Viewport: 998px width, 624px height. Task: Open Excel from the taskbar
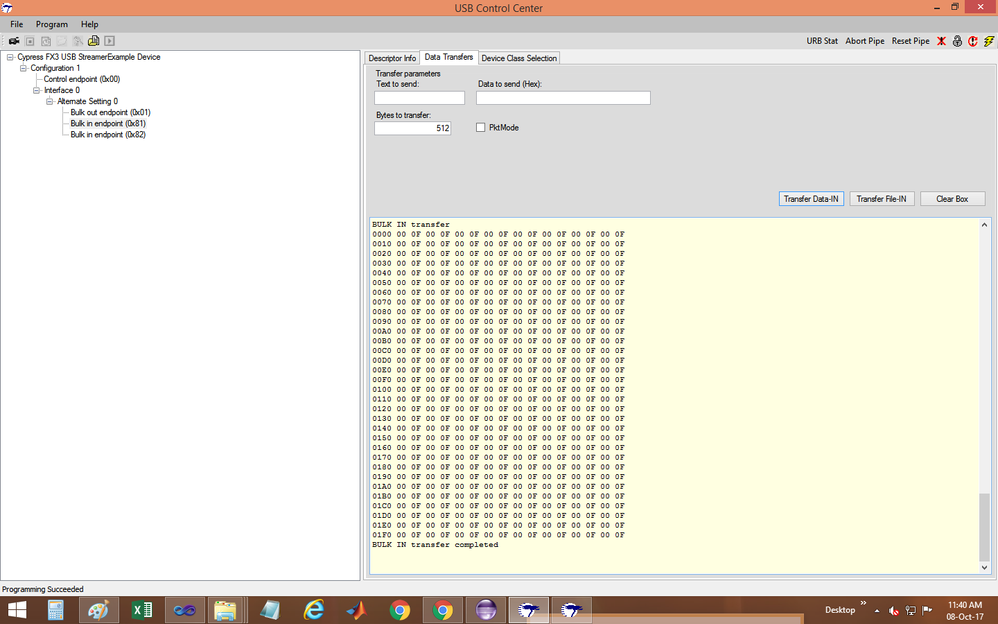(142, 609)
